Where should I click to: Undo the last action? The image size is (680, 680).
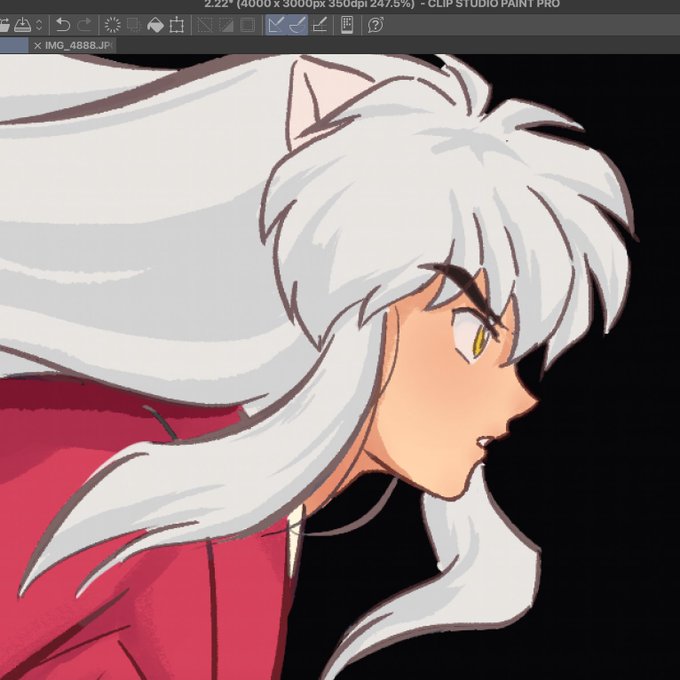coord(63,25)
